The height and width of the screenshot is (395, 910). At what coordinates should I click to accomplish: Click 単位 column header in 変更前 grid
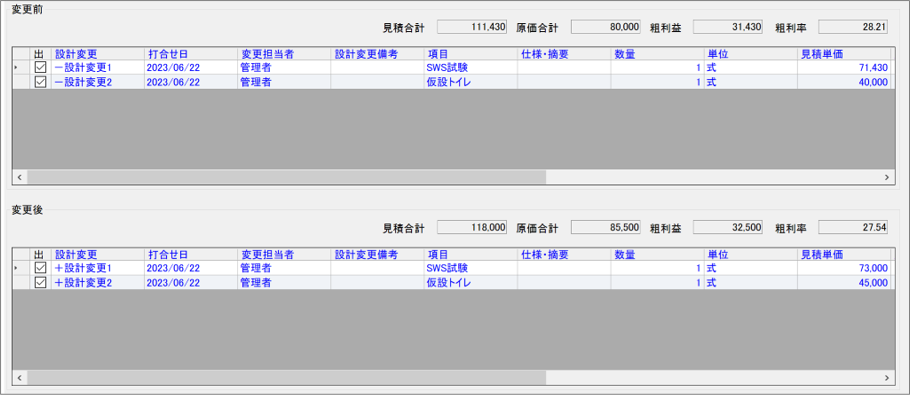[x=751, y=54]
